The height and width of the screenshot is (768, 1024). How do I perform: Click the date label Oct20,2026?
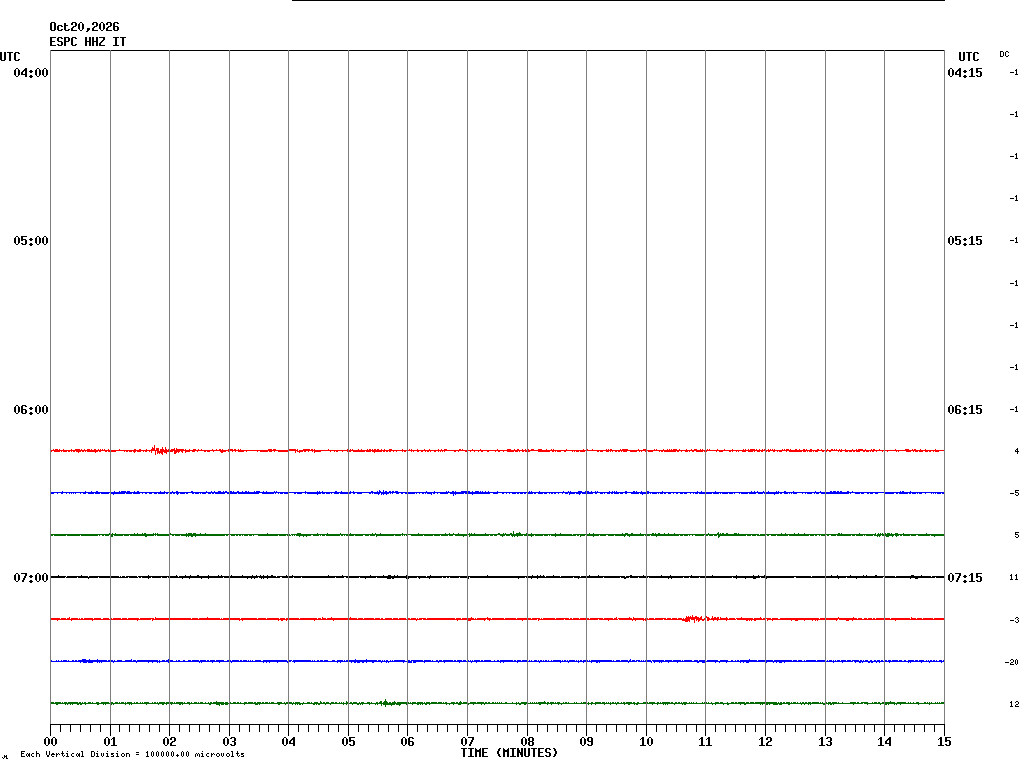point(84,27)
